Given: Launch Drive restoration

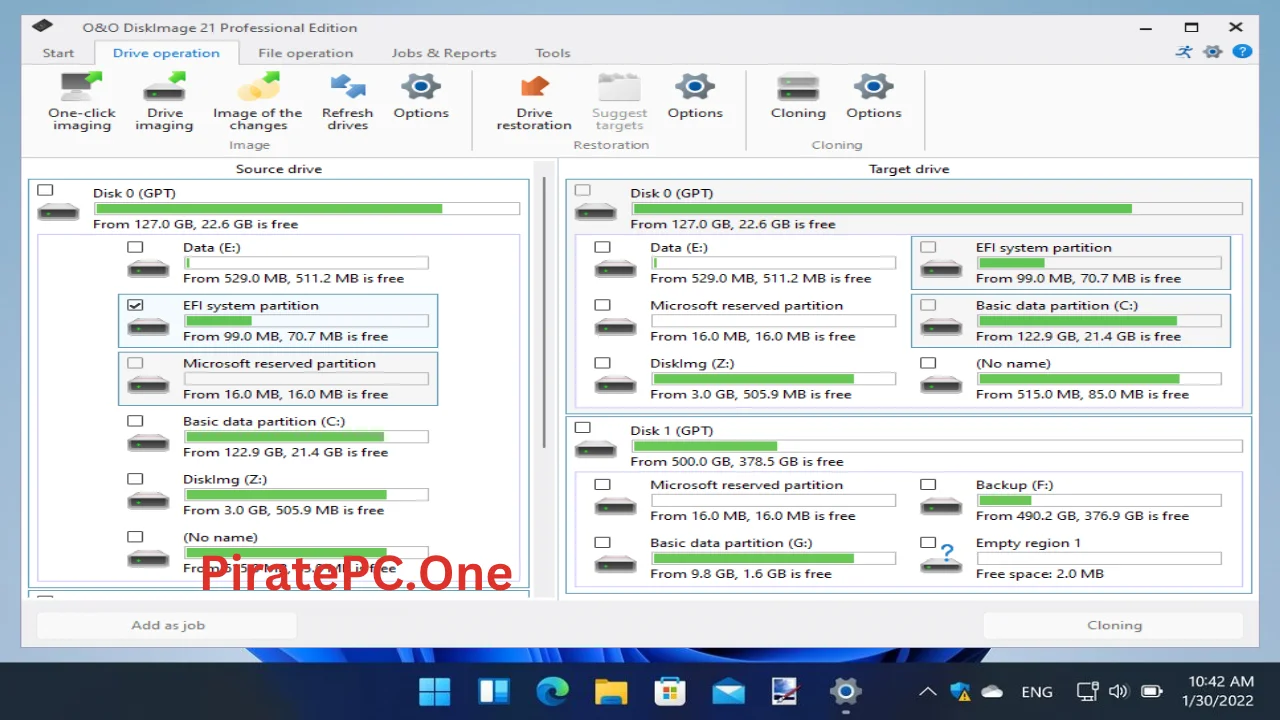Looking at the screenshot, I should tap(534, 102).
